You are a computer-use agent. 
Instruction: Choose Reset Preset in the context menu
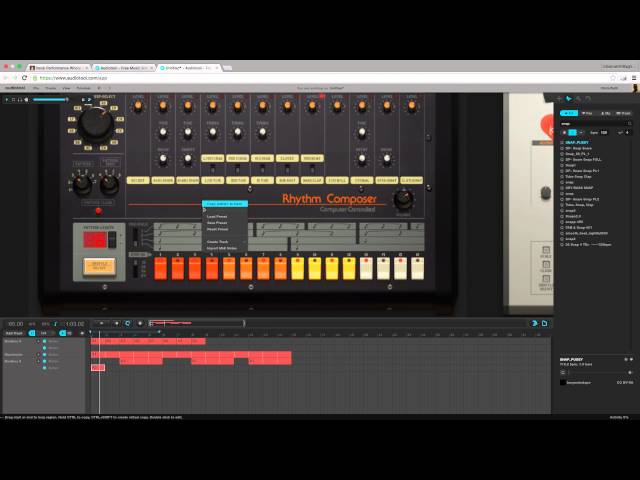point(217,229)
